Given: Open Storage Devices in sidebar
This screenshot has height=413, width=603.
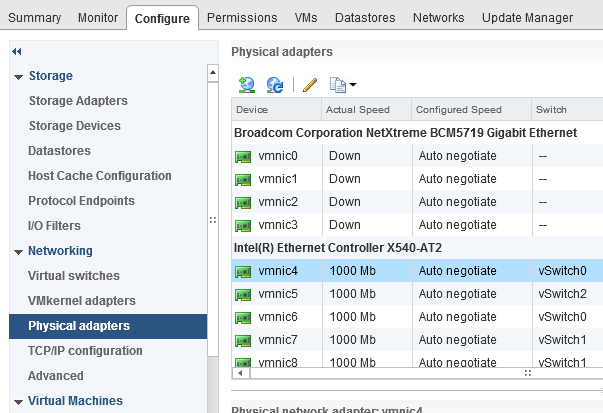Looking at the screenshot, I should point(75,126).
